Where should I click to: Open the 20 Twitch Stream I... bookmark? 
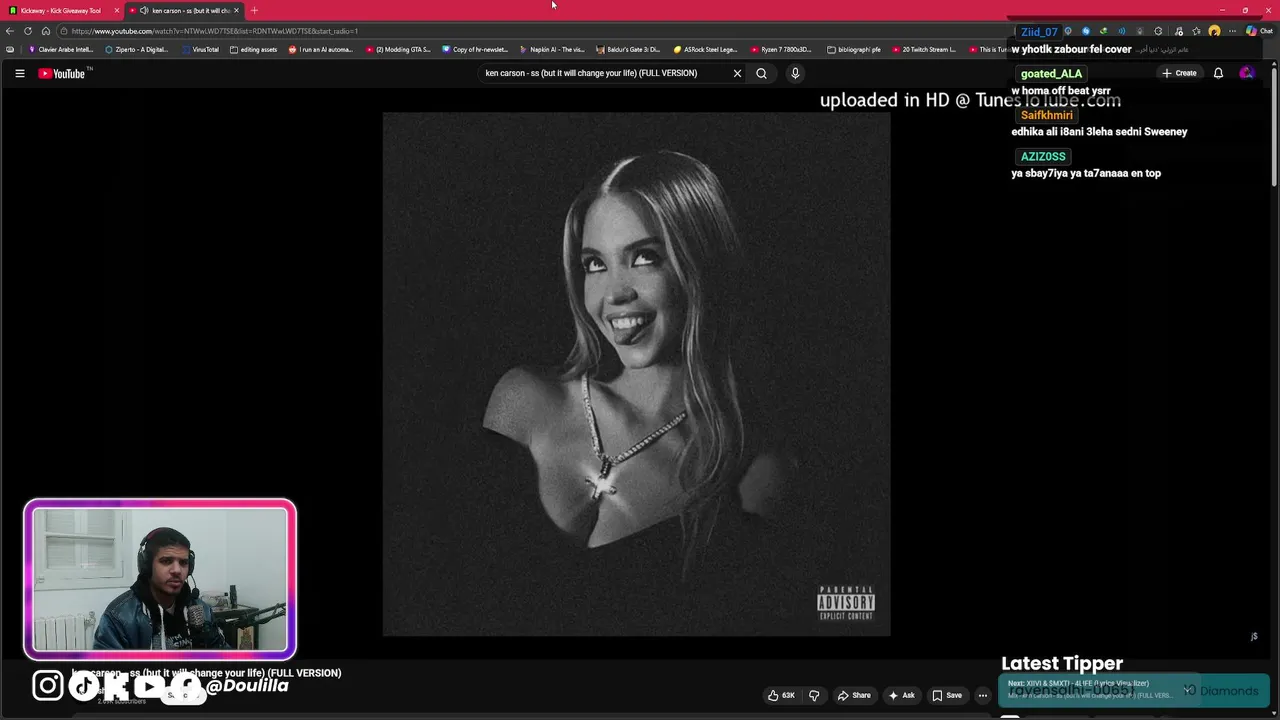tap(924, 49)
